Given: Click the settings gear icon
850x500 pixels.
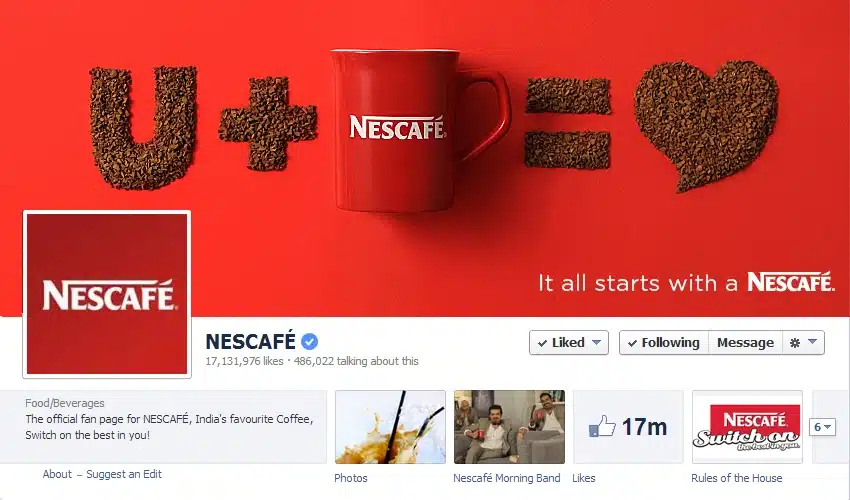Looking at the screenshot, I should coord(795,343).
